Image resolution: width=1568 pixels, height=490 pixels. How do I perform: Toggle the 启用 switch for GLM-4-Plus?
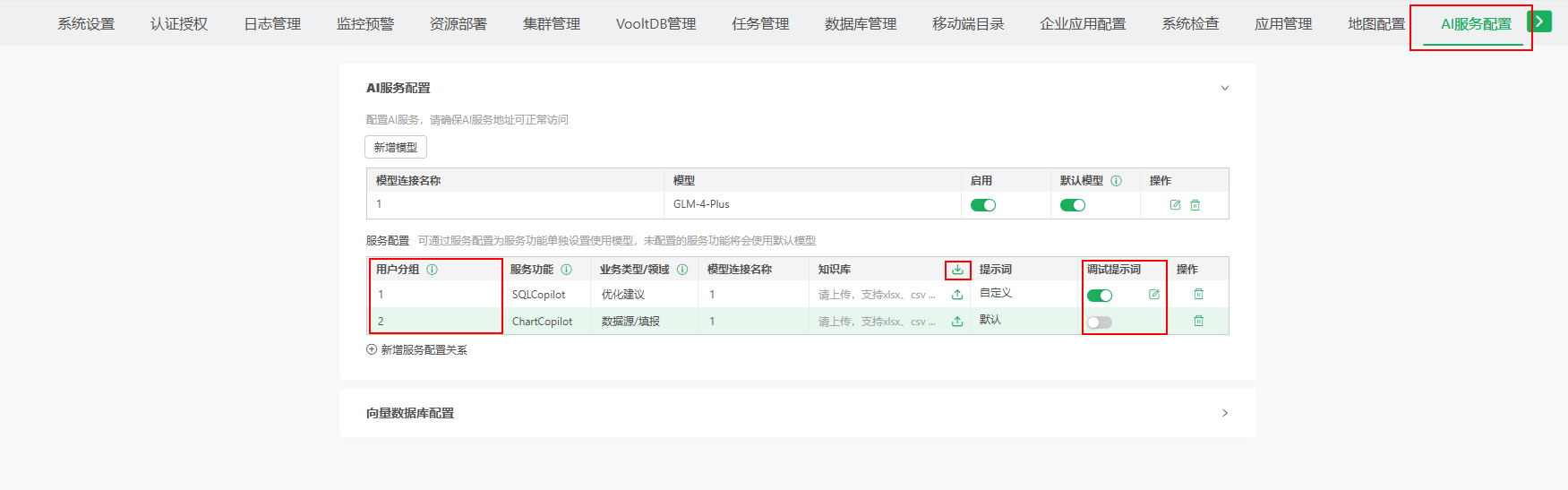coord(983,205)
